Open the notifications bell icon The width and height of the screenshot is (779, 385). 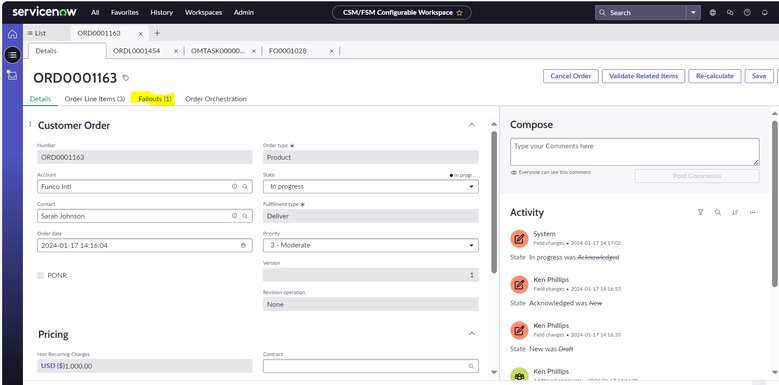pos(765,13)
